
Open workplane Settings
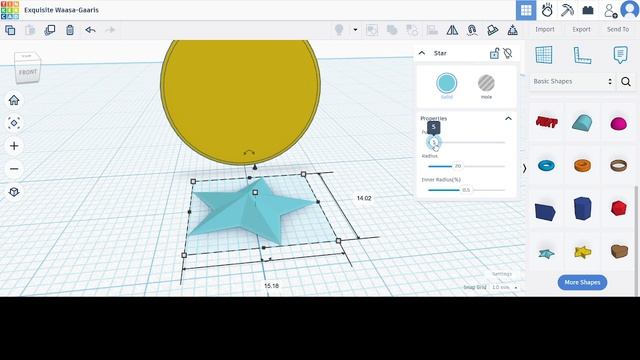coord(502,274)
